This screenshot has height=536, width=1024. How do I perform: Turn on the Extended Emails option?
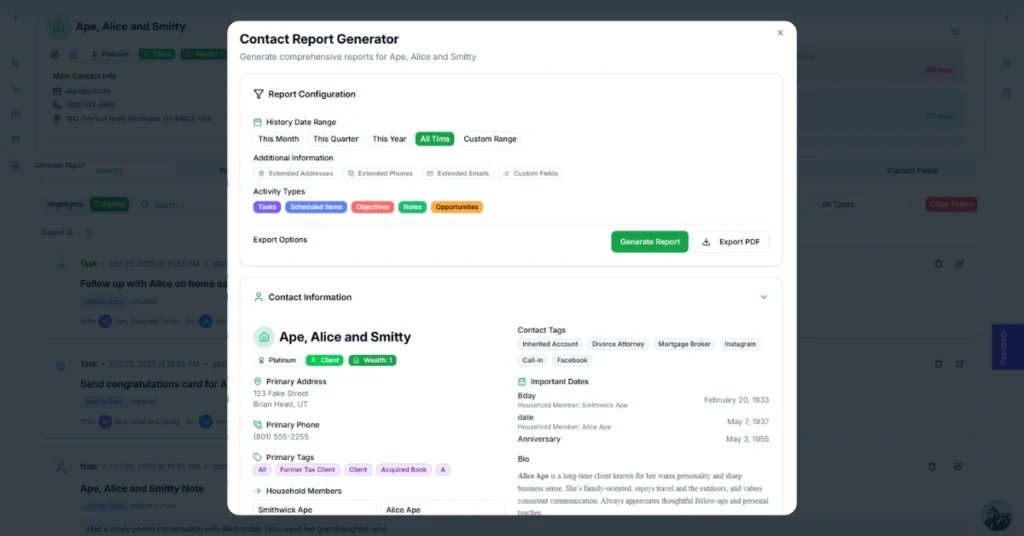click(x=459, y=173)
